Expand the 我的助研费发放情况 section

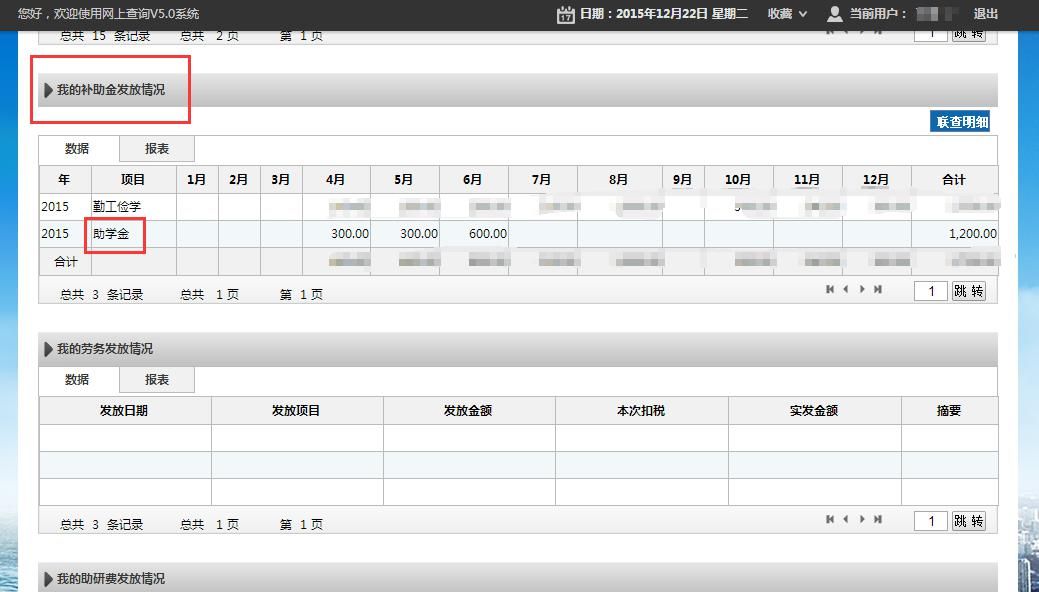click(x=49, y=579)
